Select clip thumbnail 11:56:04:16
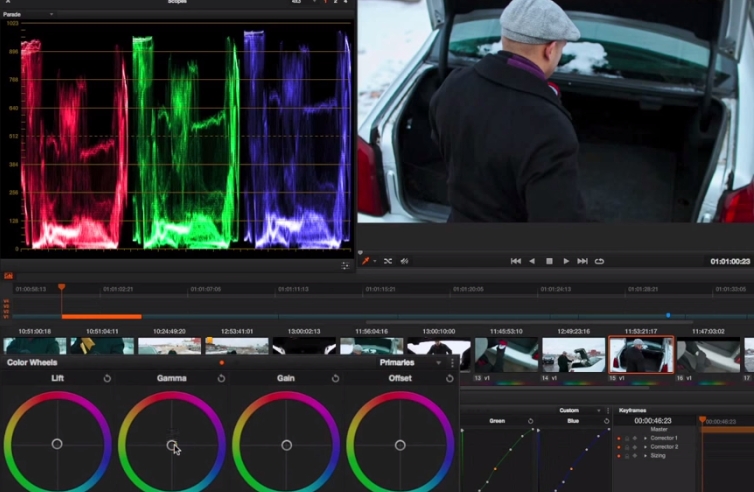 click(x=371, y=346)
